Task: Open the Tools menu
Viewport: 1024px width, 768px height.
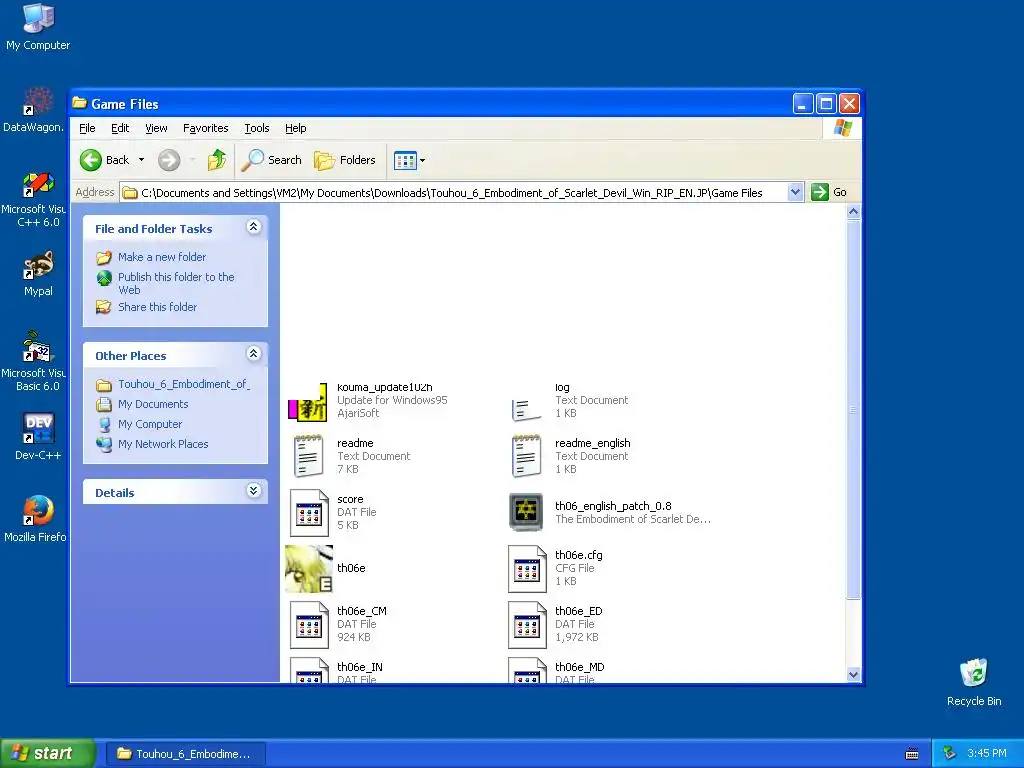Action: (257, 128)
